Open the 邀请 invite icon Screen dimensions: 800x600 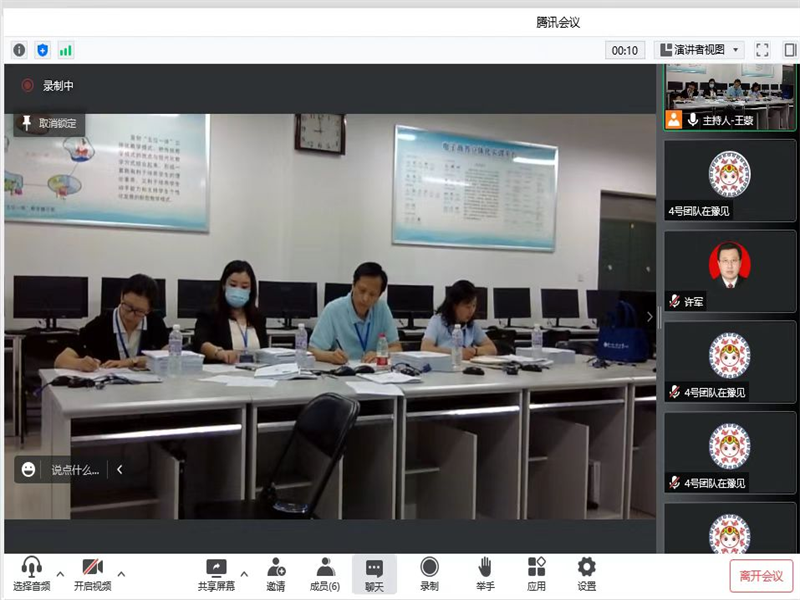coord(275,574)
